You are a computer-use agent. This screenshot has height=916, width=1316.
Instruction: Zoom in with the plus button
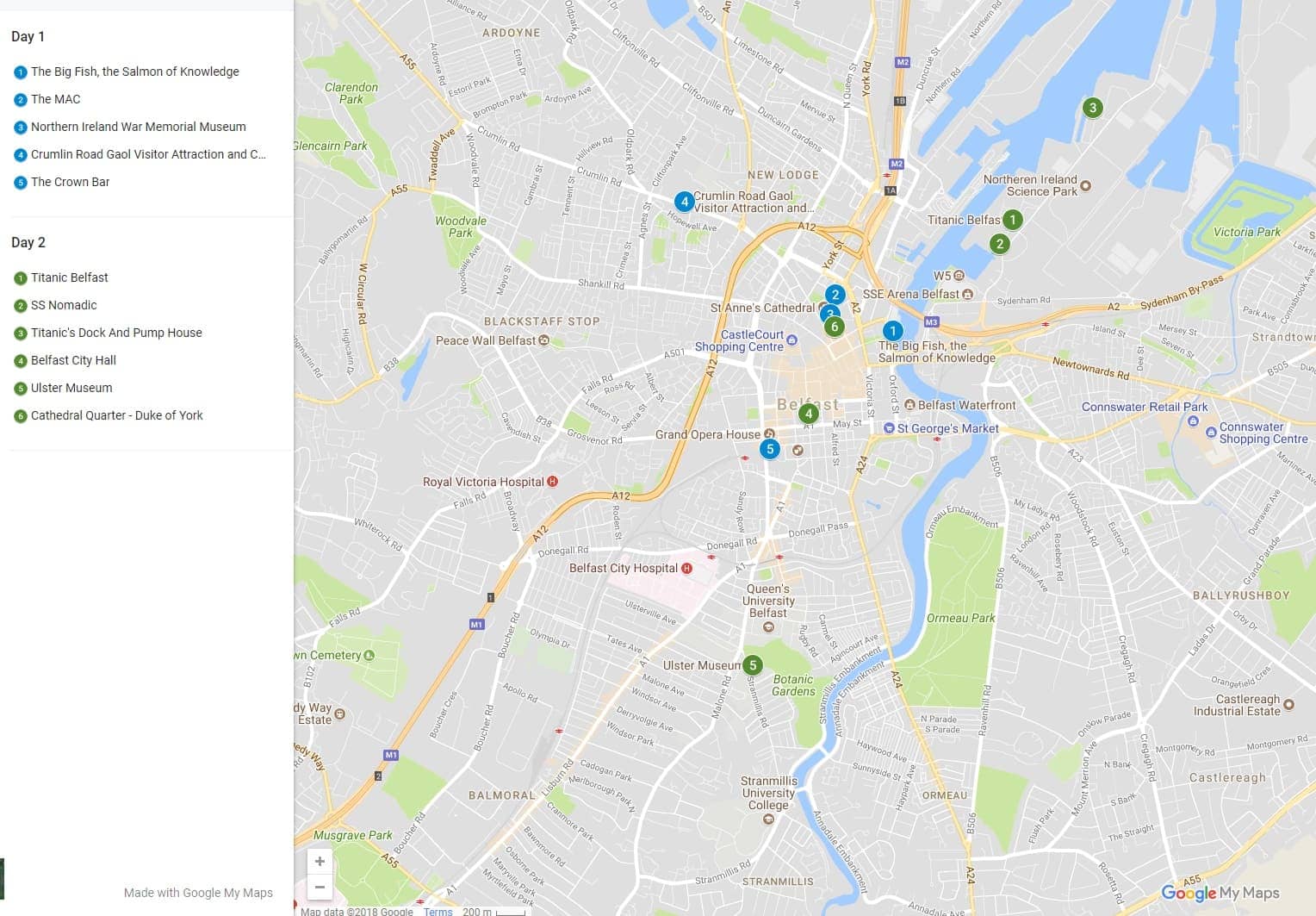pyautogui.click(x=320, y=861)
